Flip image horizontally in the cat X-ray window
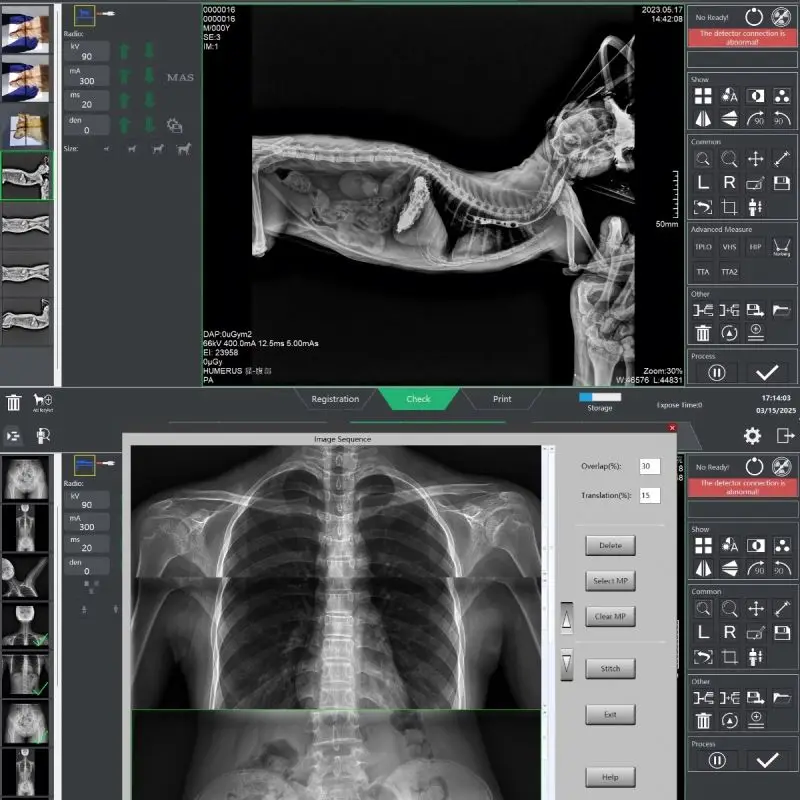The width and height of the screenshot is (800, 800). (x=703, y=119)
